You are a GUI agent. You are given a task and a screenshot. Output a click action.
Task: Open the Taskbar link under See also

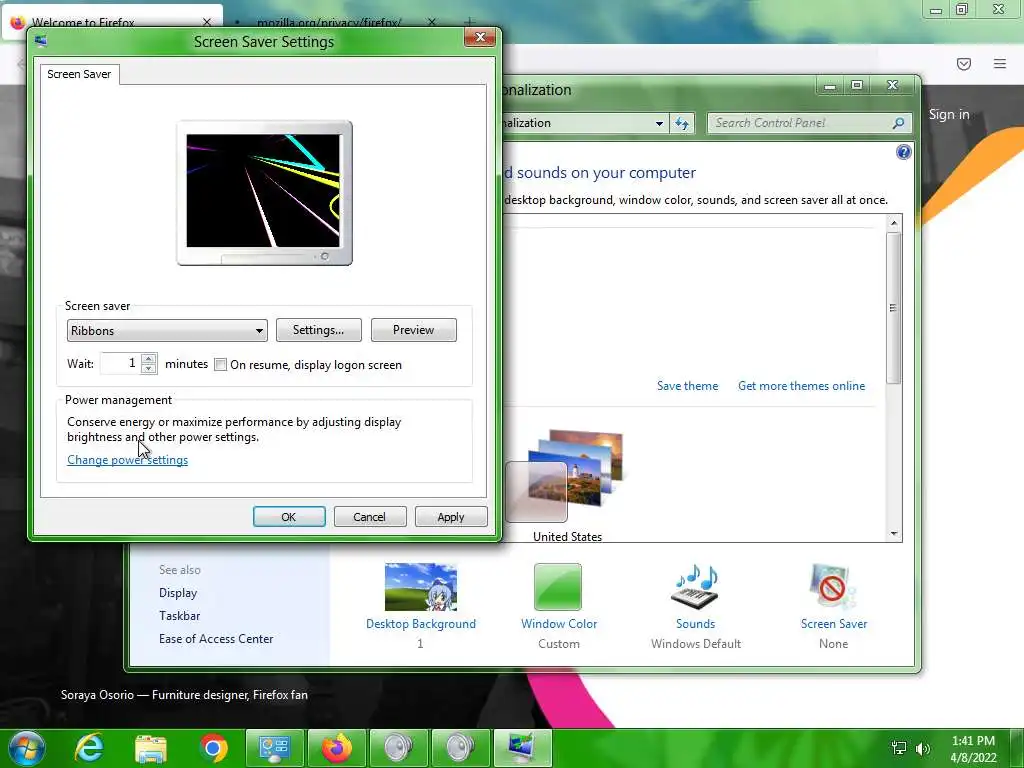[x=180, y=616]
